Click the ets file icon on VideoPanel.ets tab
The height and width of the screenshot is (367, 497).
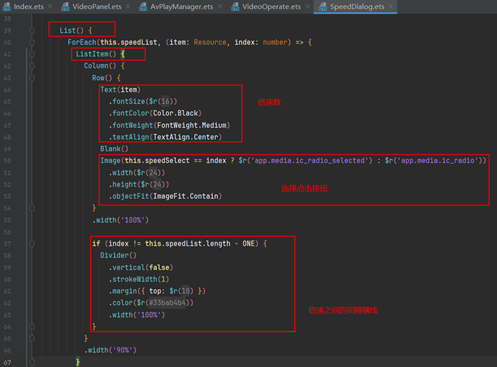[x=66, y=6]
